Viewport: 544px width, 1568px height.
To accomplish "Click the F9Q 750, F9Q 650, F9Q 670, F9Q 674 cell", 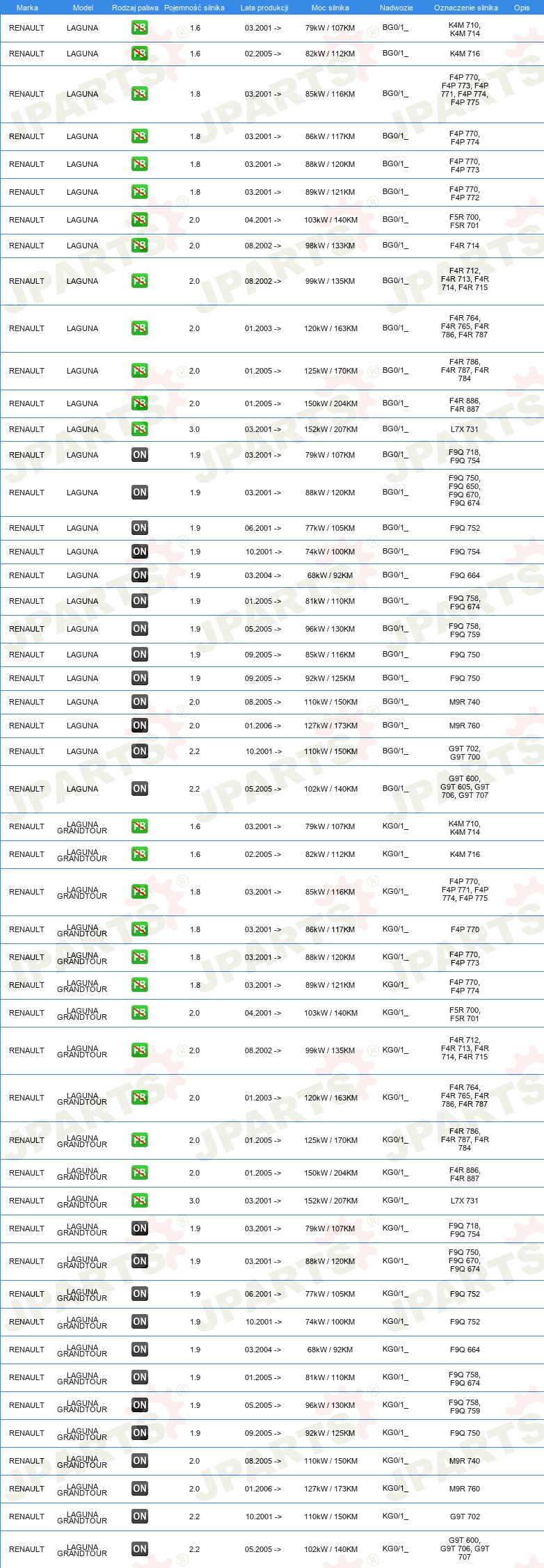I will (465, 490).
